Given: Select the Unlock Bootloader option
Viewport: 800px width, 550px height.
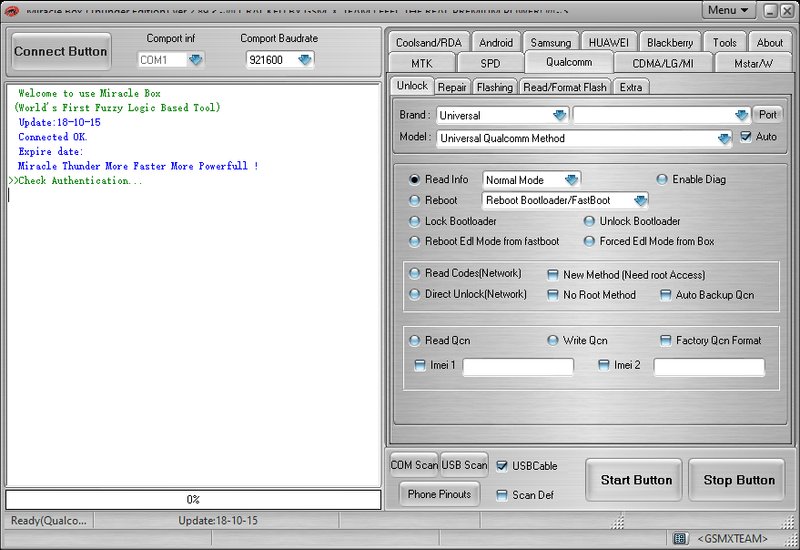Looking at the screenshot, I should 590,221.
